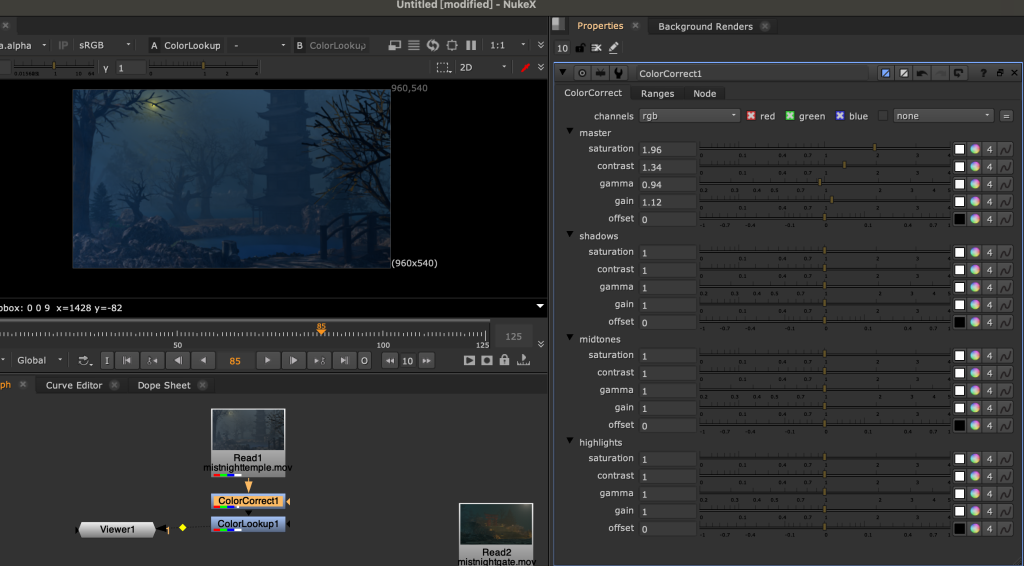Screen dimensions: 1024x566
Task: Click the viewer proxy mode icon
Action: point(394,45)
